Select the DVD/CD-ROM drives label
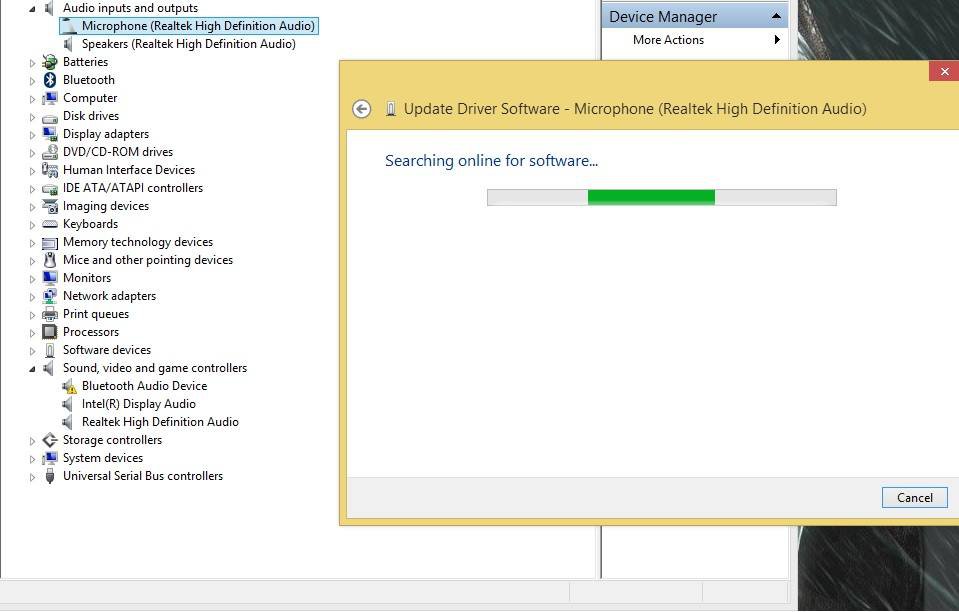This screenshot has height=612, width=959. point(118,152)
